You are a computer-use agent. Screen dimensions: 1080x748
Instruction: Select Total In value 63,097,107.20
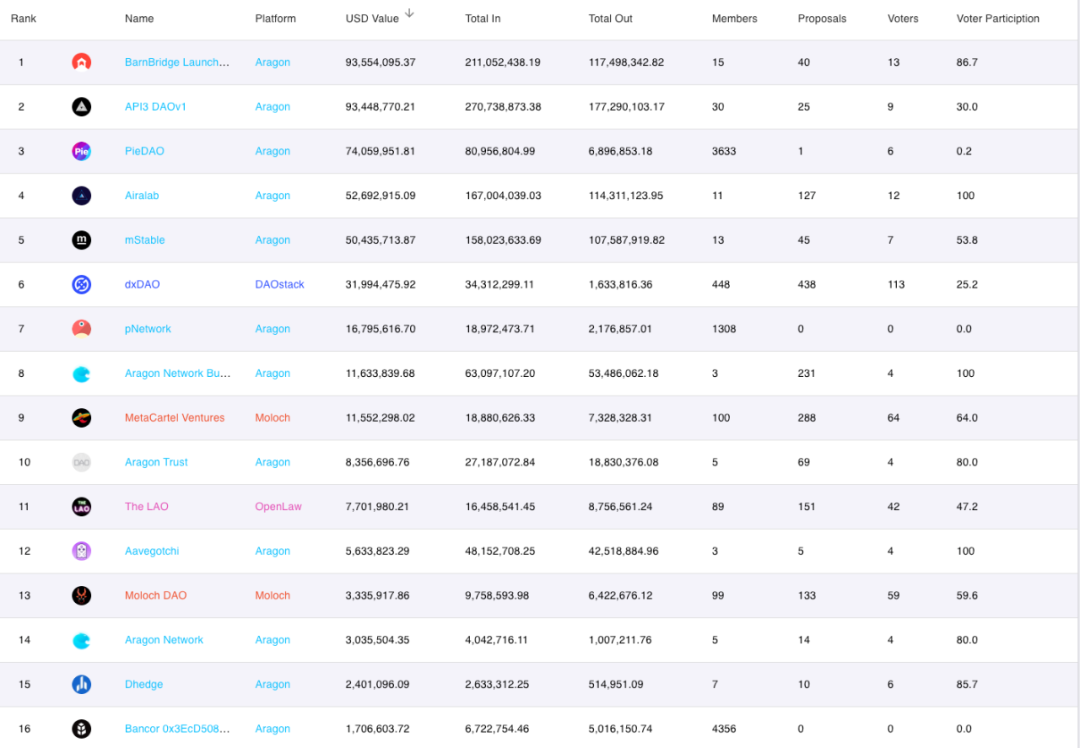[500, 373]
